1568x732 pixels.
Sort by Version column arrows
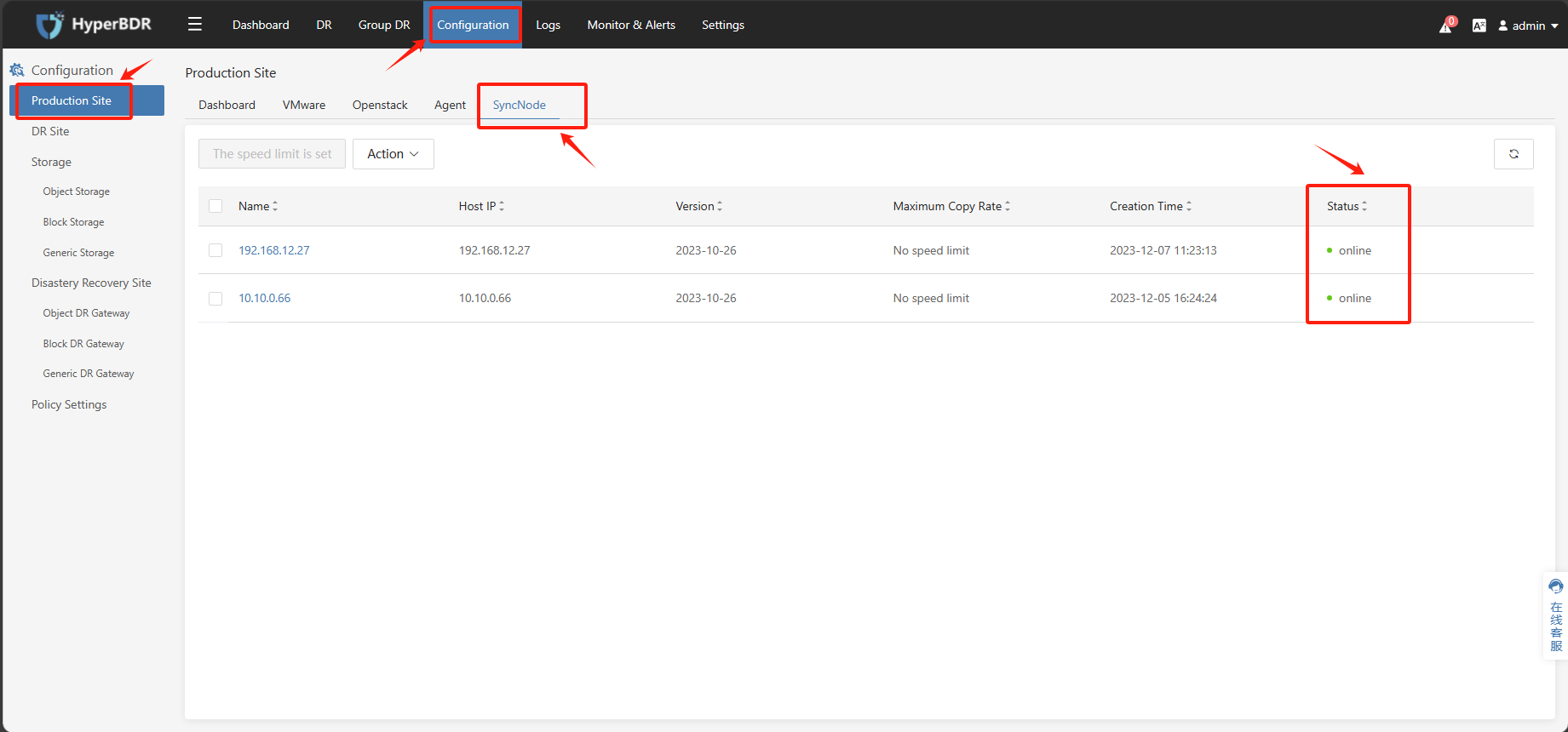coord(720,206)
